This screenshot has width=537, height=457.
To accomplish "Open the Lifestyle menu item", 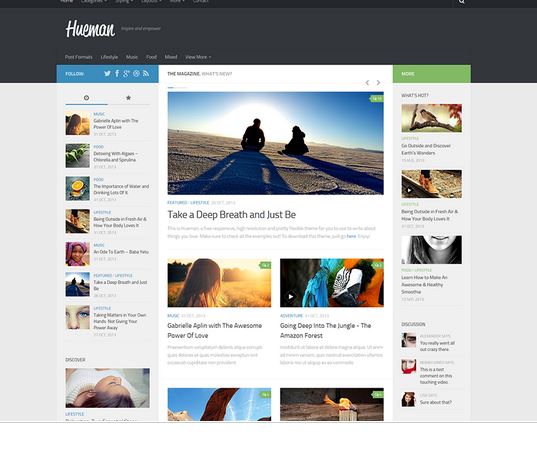I will pos(109,57).
